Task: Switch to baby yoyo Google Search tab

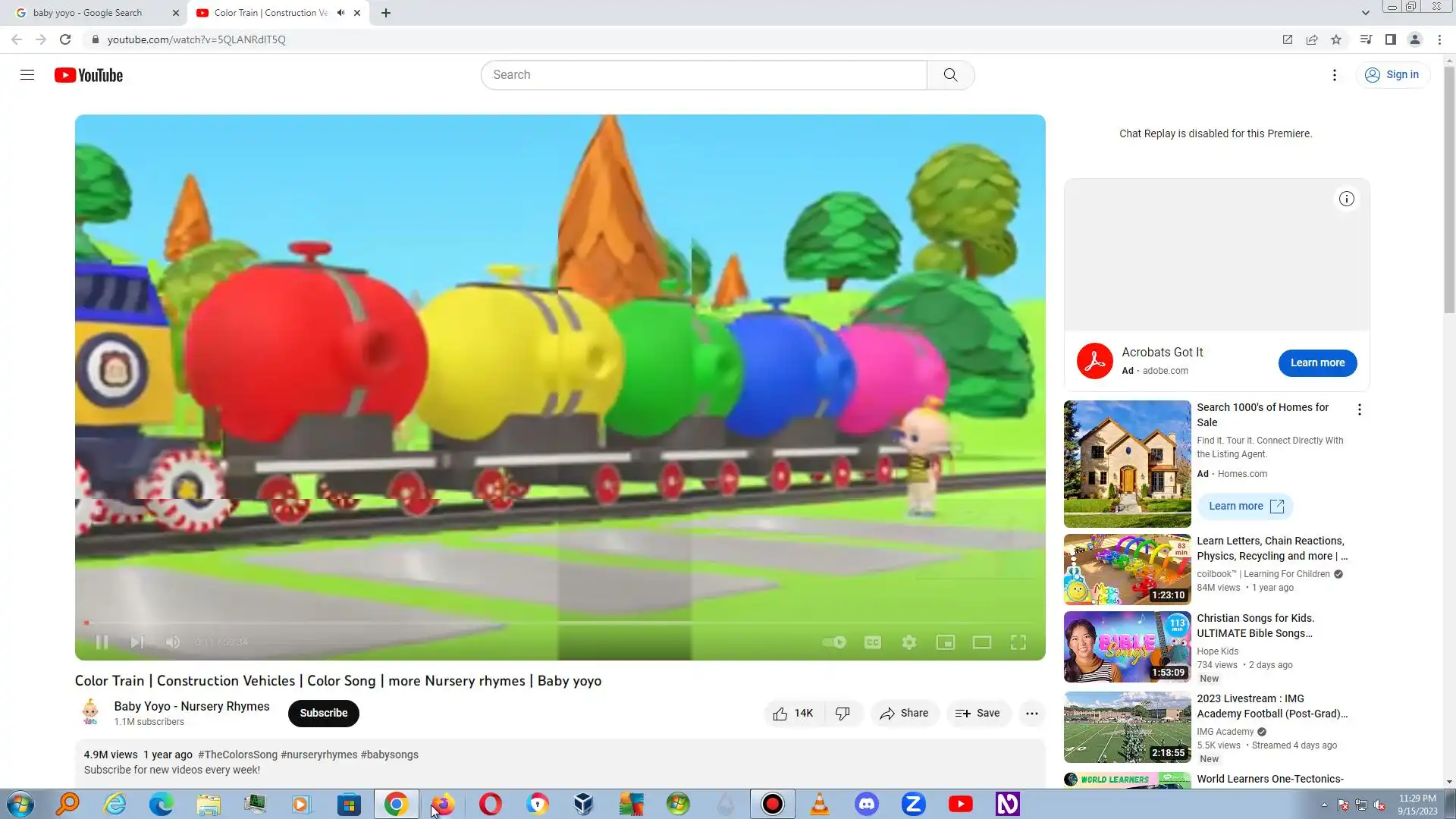Action: point(87,13)
